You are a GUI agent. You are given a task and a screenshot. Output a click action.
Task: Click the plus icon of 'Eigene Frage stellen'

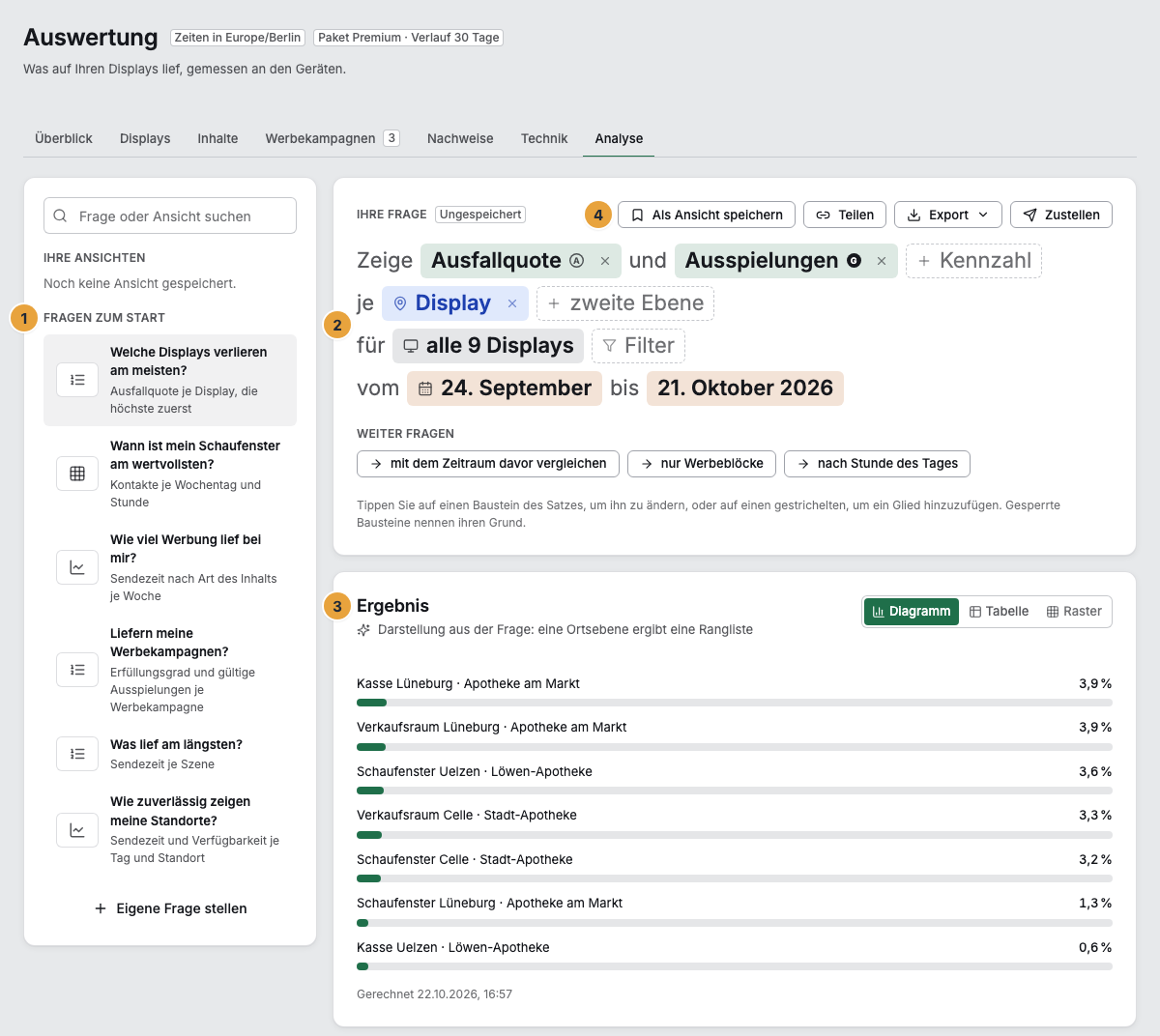point(101,908)
